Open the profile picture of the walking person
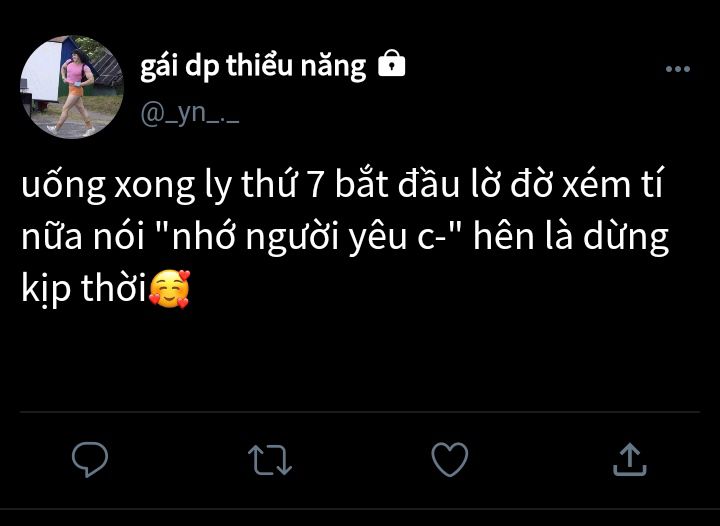Viewport: 720px width, 526px height. coord(72,87)
